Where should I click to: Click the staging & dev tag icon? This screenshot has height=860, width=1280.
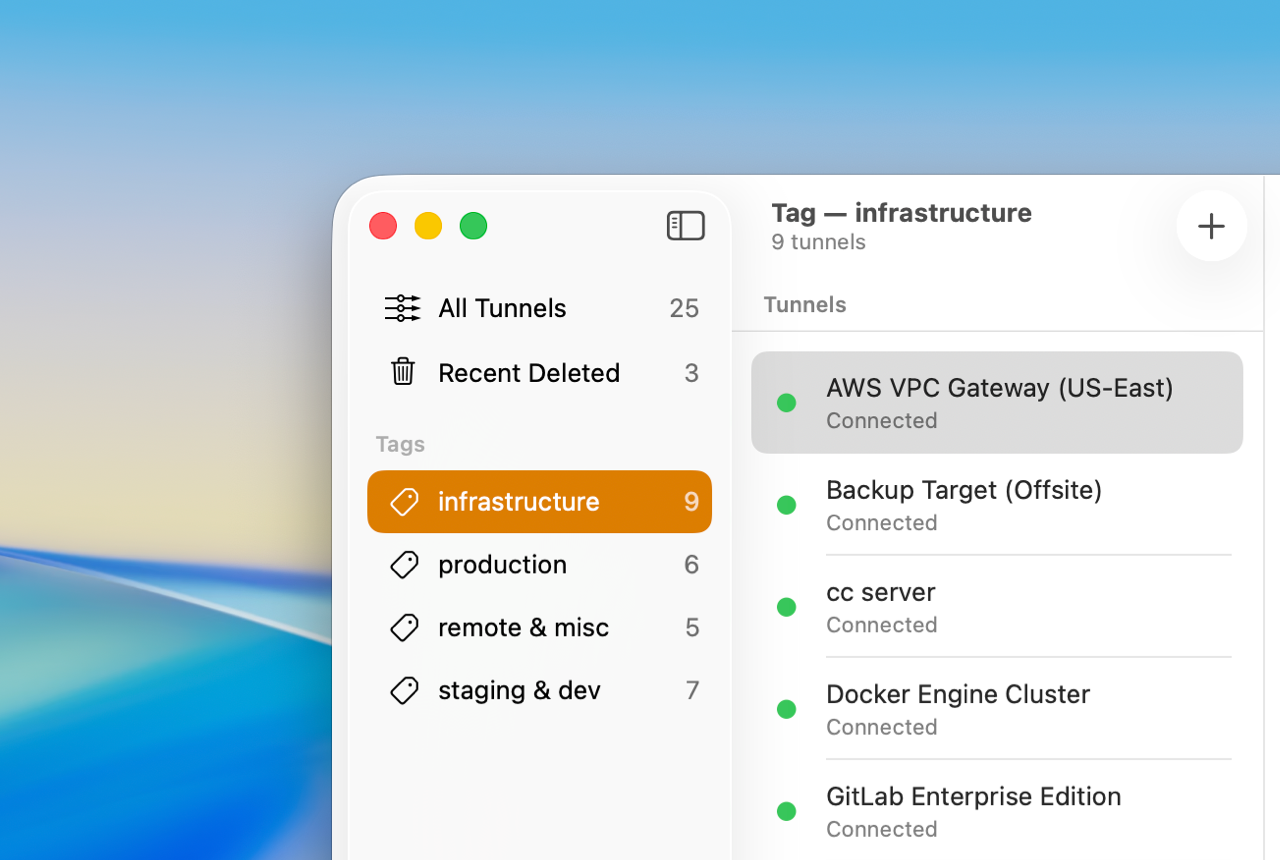tap(404, 691)
